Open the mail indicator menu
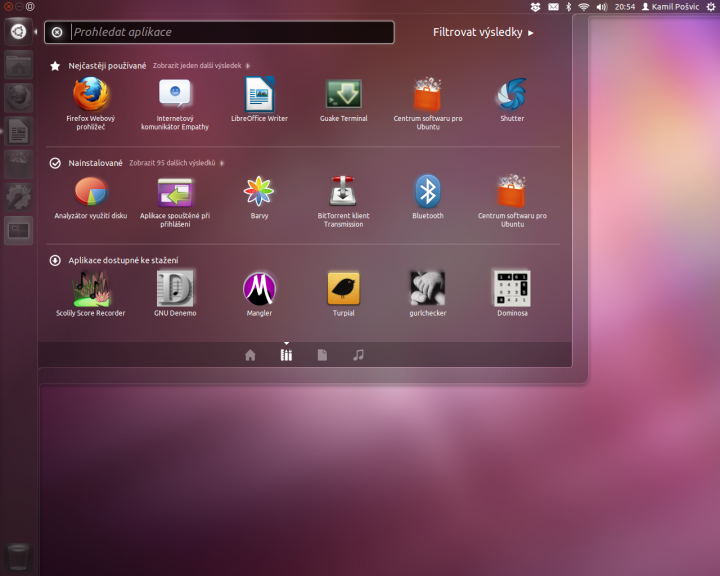 (x=553, y=7)
